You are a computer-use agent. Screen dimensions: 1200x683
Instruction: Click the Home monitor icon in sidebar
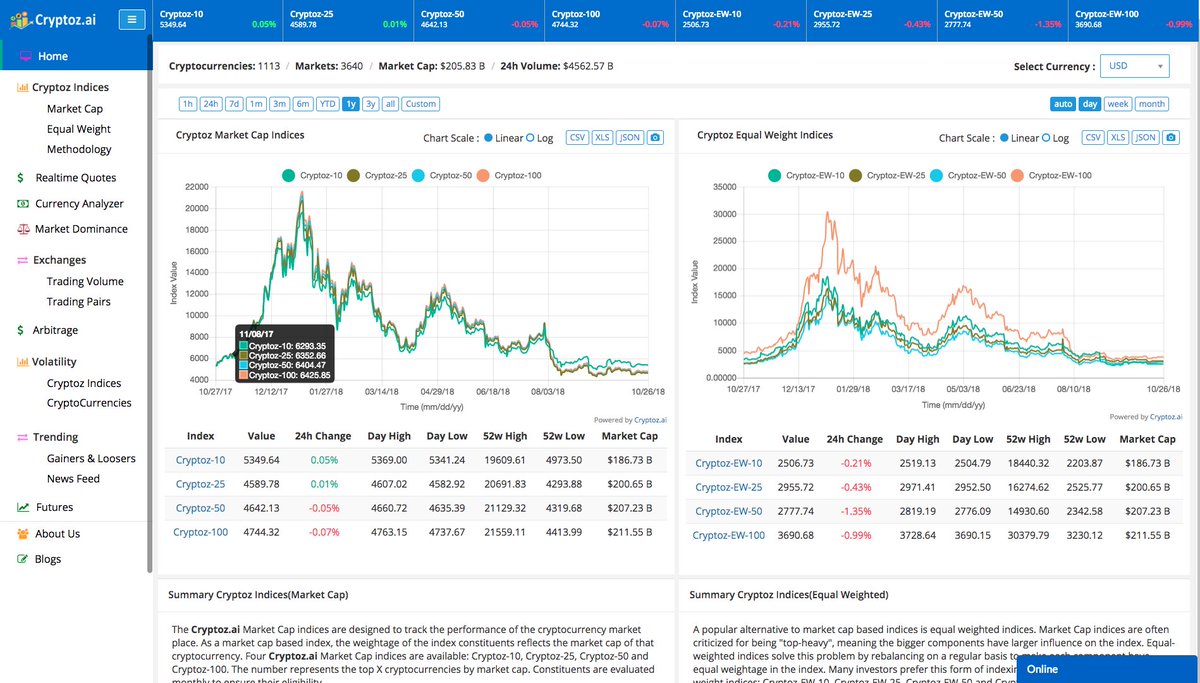pos(26,57)
